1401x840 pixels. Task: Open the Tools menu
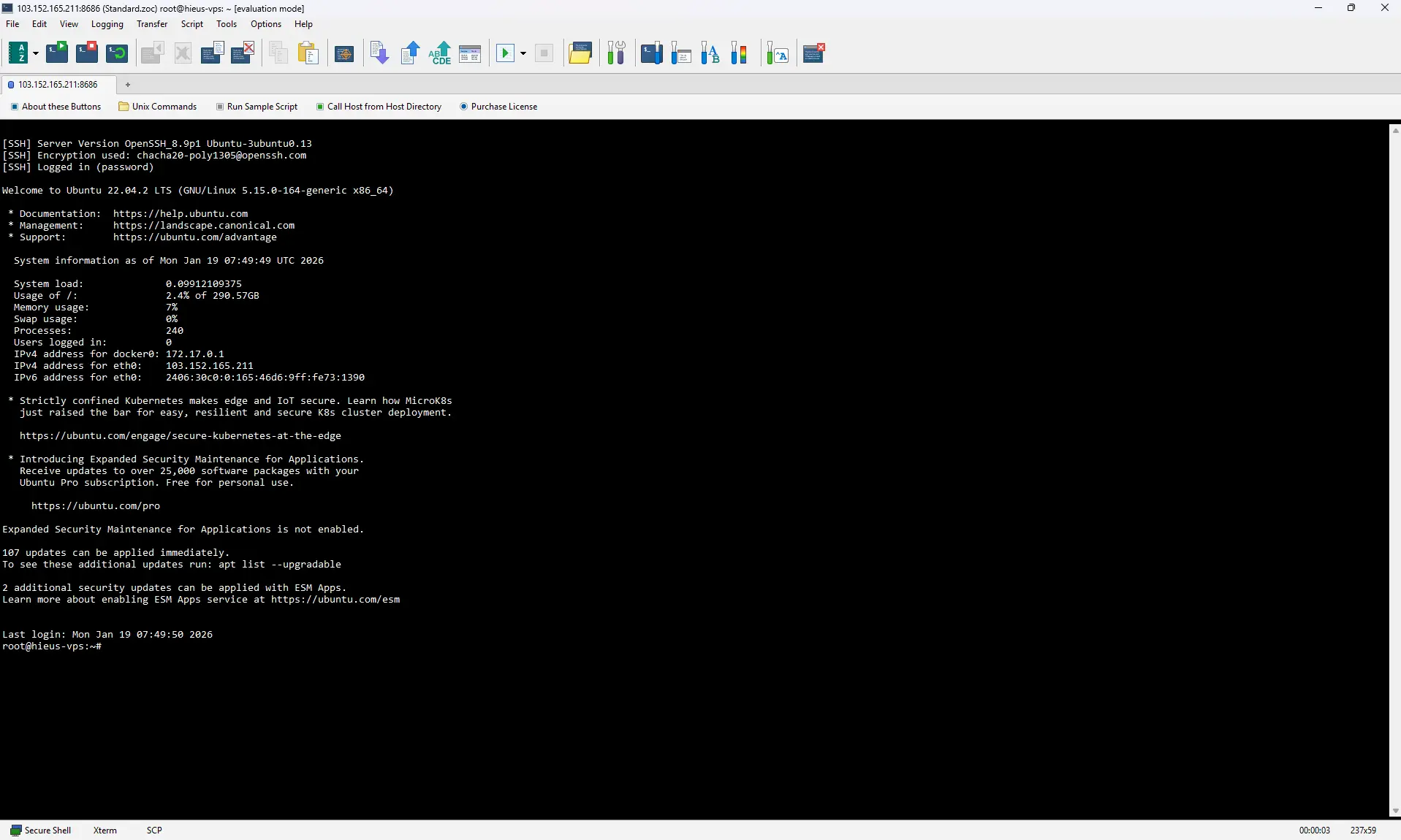pyautogui.click(x=227, y=24)
